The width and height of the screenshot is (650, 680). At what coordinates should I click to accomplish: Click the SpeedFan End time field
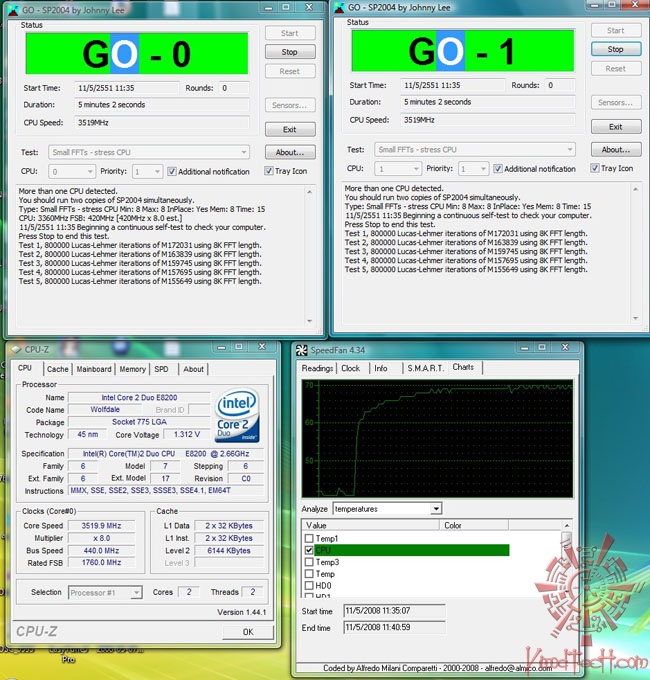point(394,627)
